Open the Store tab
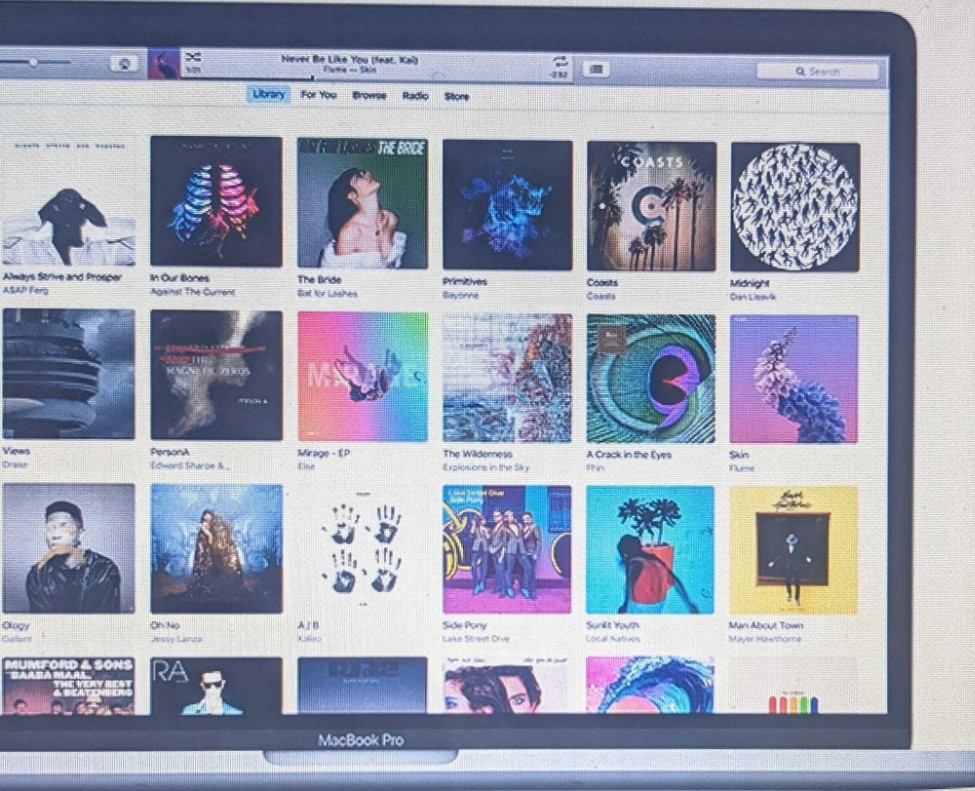 pos(456,97)
